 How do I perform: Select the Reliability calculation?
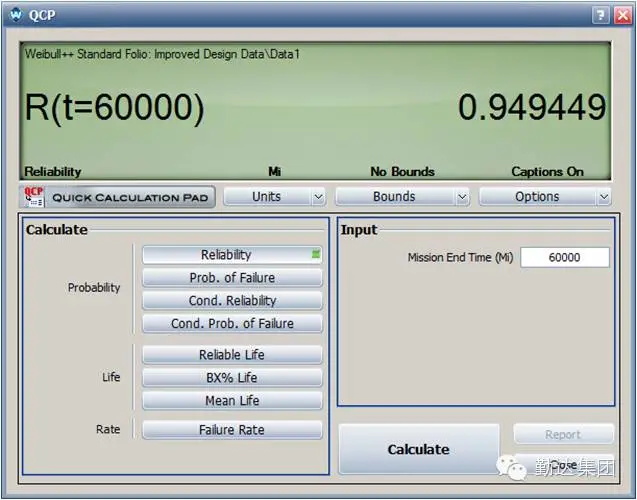(232, 255)
